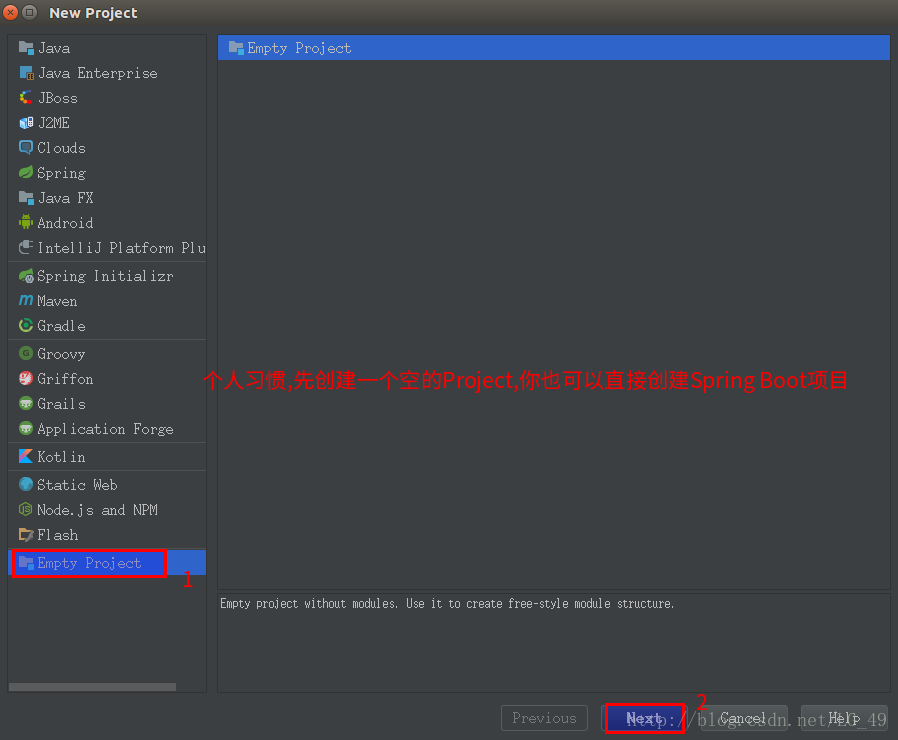The width and height of the screenshot is (898, 740).
Task: Click the Spring leaf icon
Action: (26, 172)
